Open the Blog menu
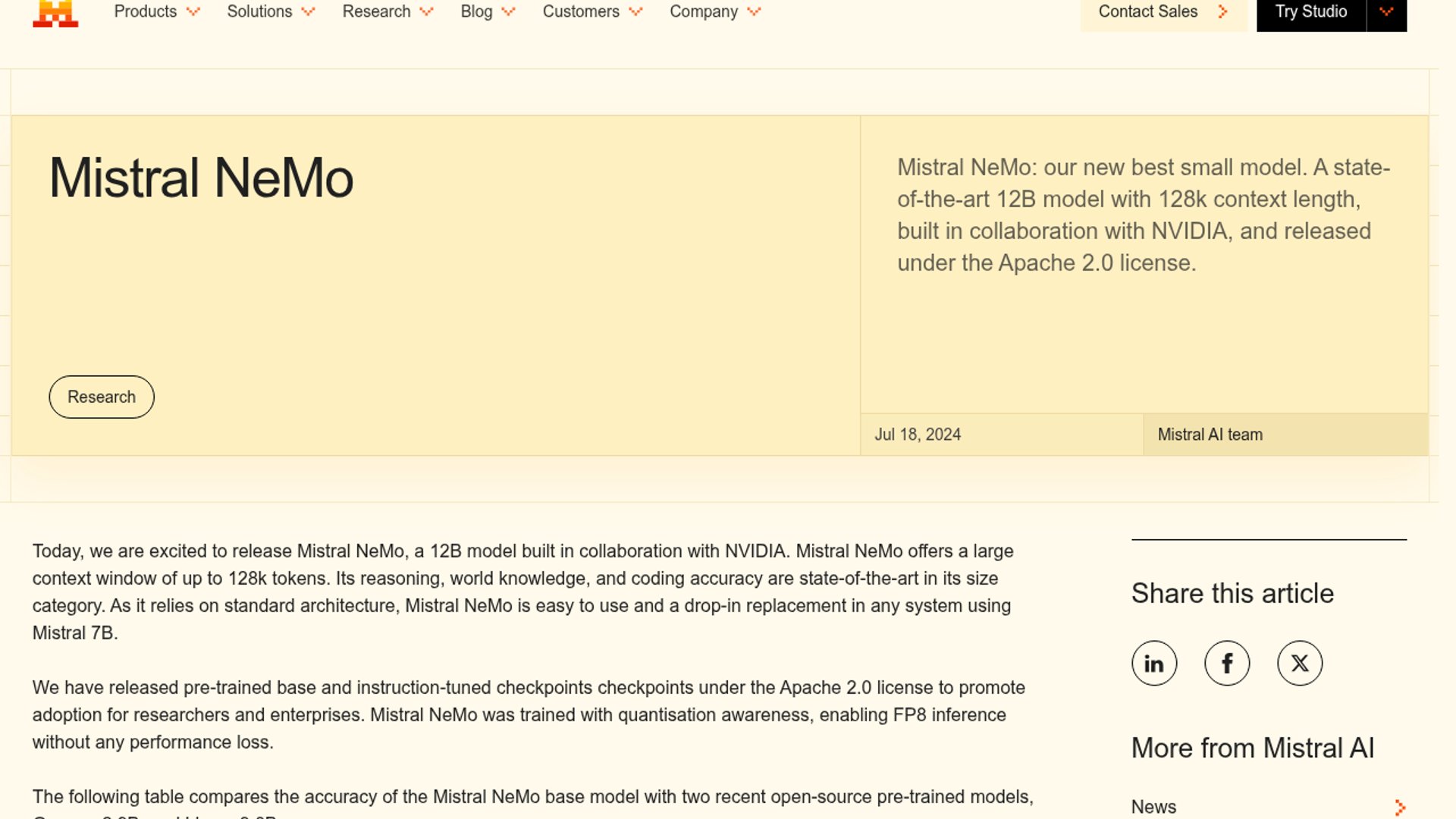1456x819 pixels. (x=476, y=11)
